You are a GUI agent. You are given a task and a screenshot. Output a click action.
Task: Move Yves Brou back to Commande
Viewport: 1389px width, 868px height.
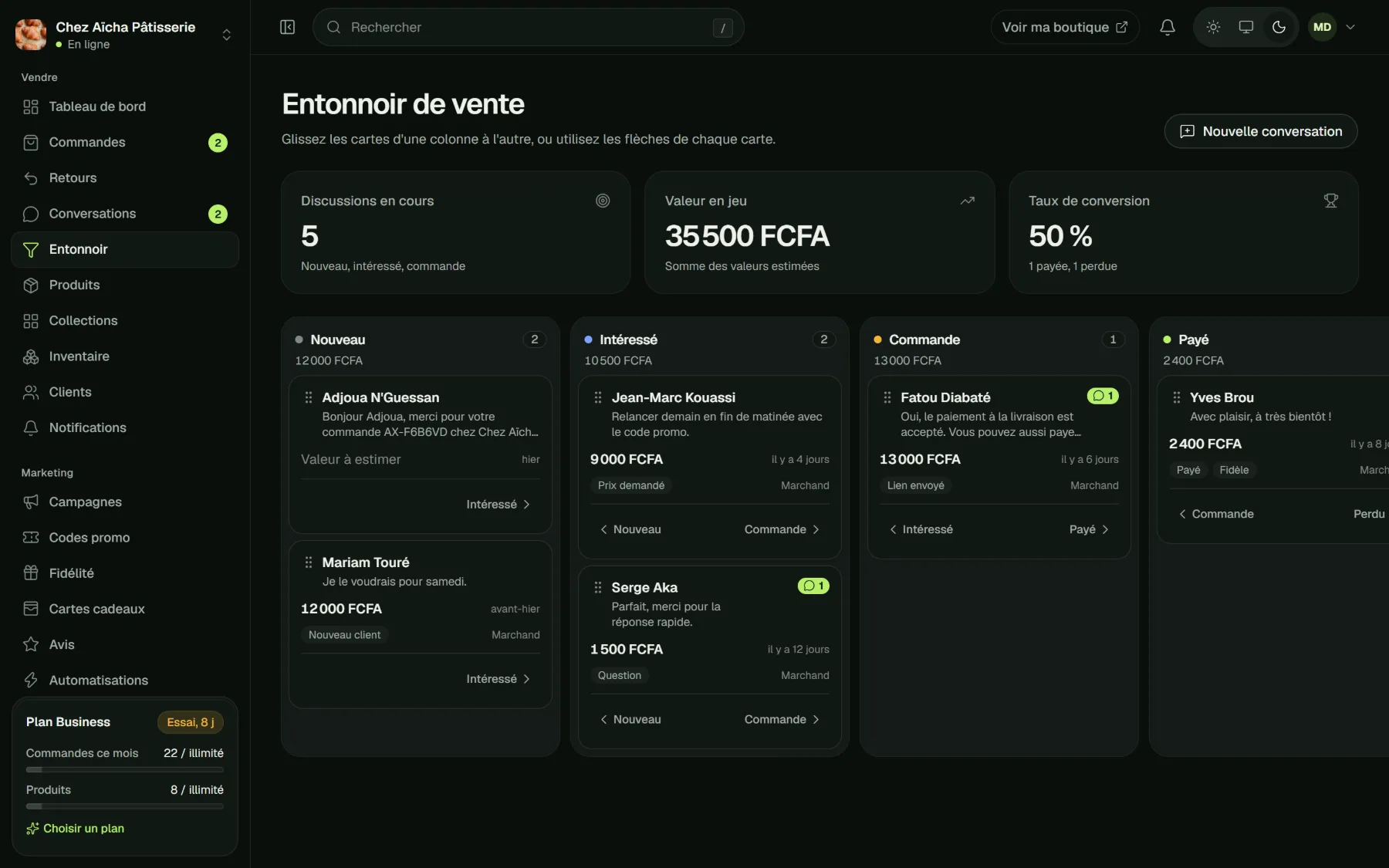click(1216, 514)
